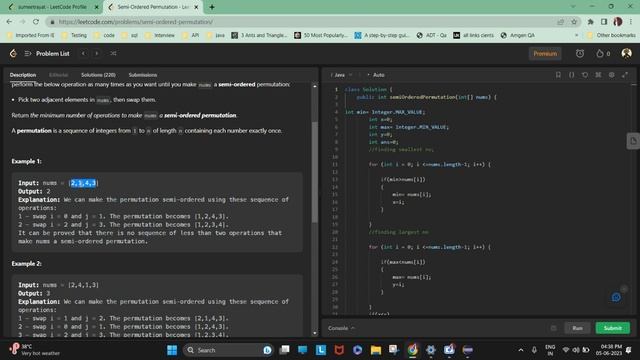Open the user profile avatar
This screenshot has height=360, width=640.
pyautogui.click(x=626, y=53)
